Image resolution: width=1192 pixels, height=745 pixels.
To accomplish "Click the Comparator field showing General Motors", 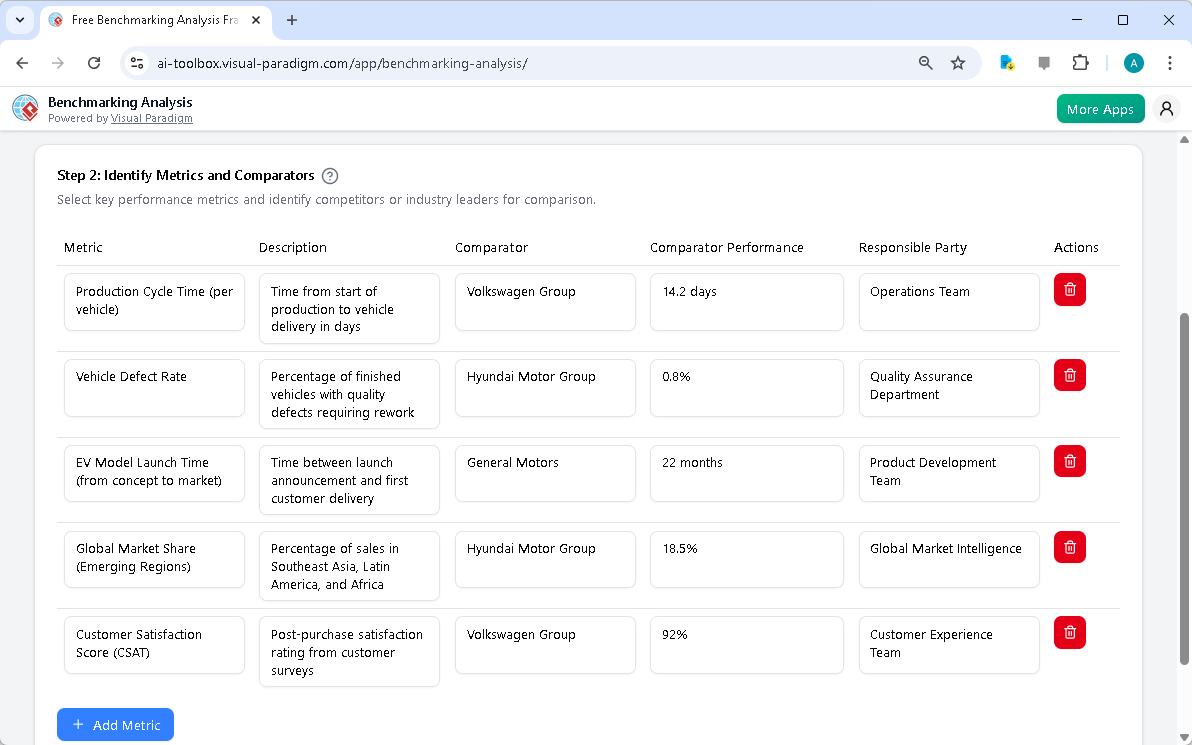I will pos(545,473).
